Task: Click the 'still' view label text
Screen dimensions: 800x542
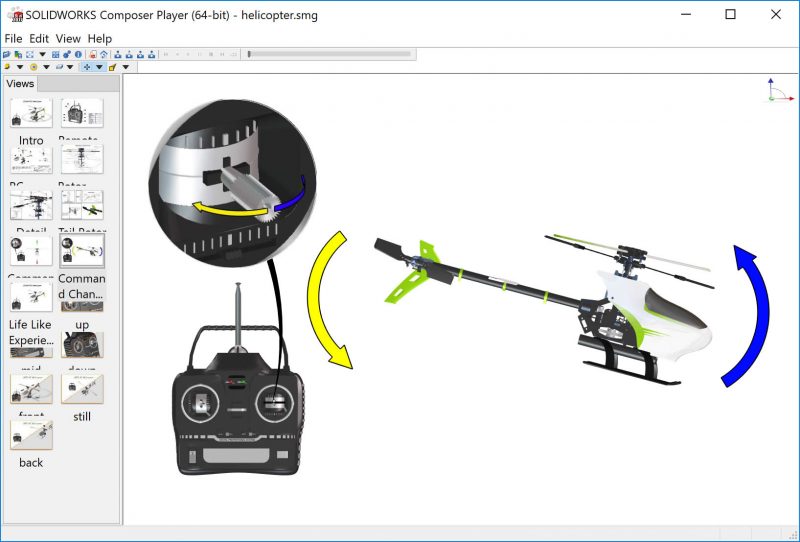Action: [82, 416]
